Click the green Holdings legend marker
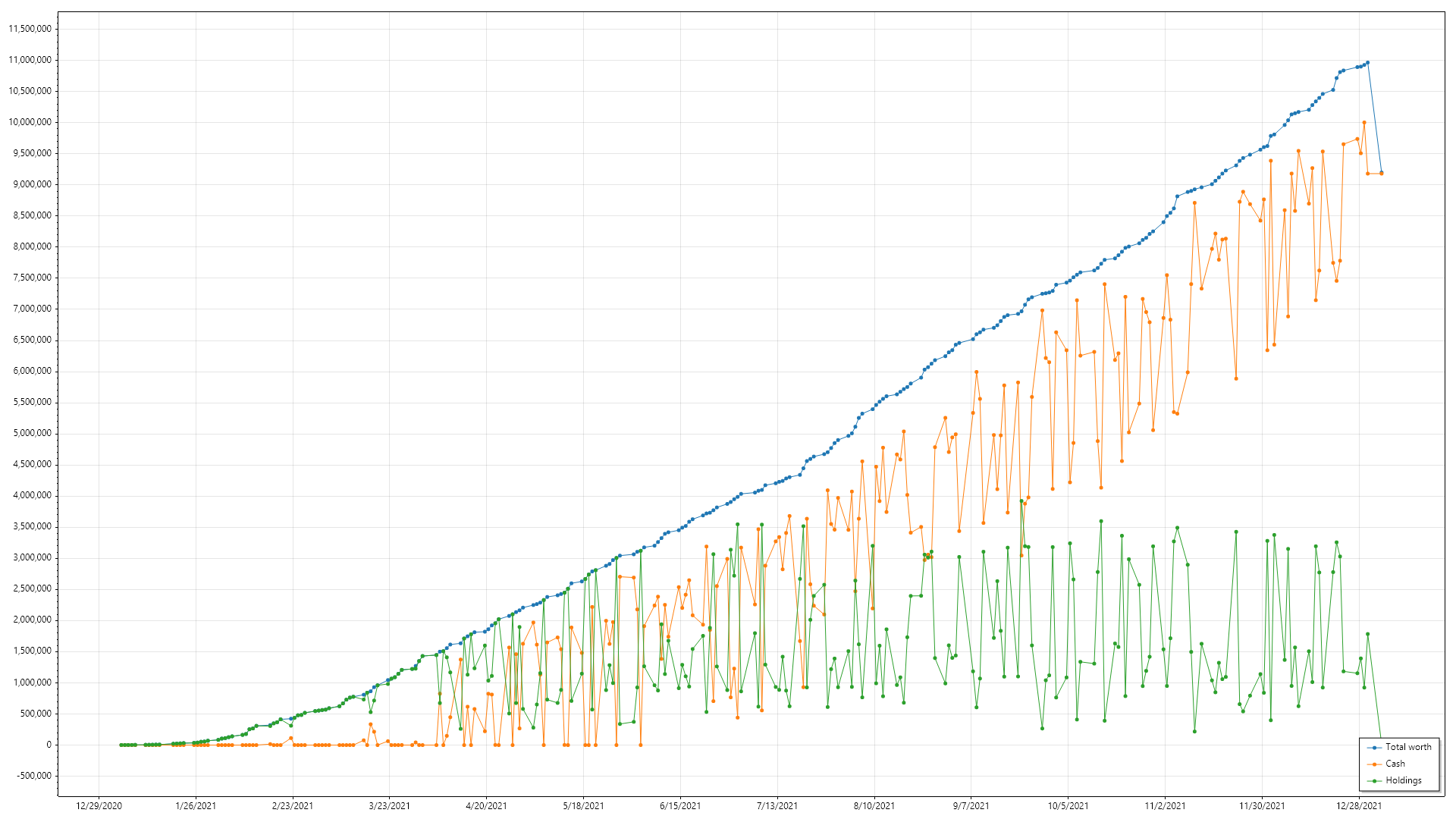1456x819 pixels. point(1374,781)
